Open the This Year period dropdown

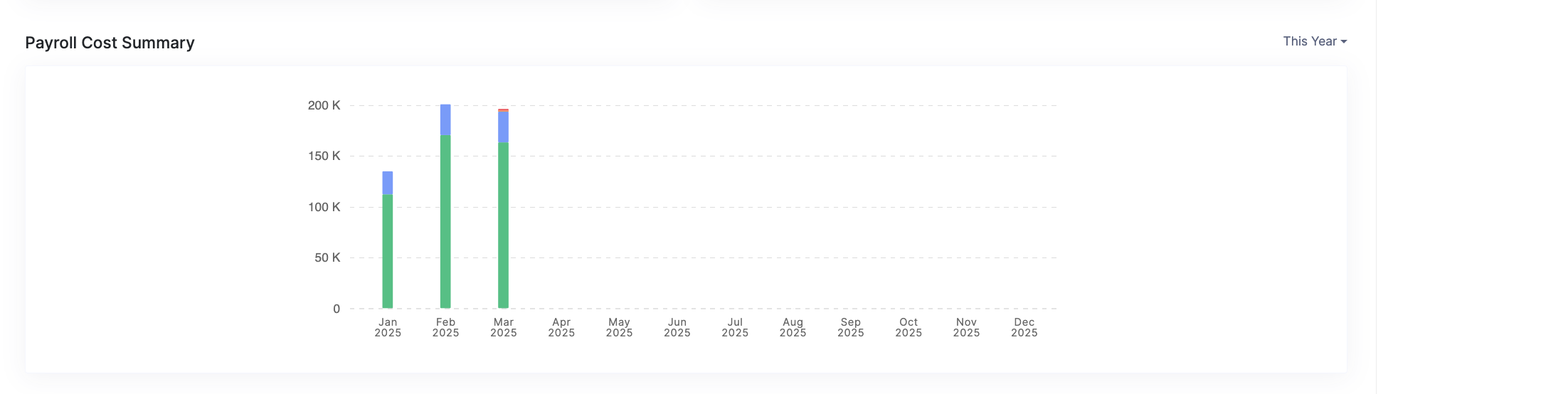pos(1314,41)
